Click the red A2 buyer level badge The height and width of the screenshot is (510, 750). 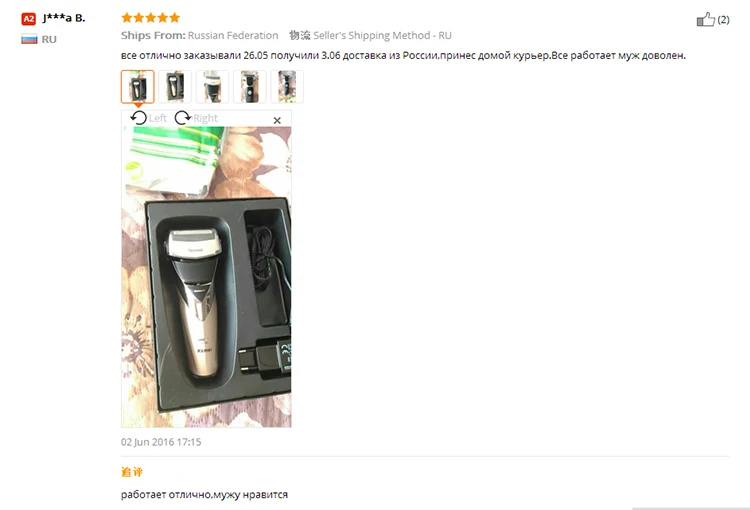(x=29, y=19)
